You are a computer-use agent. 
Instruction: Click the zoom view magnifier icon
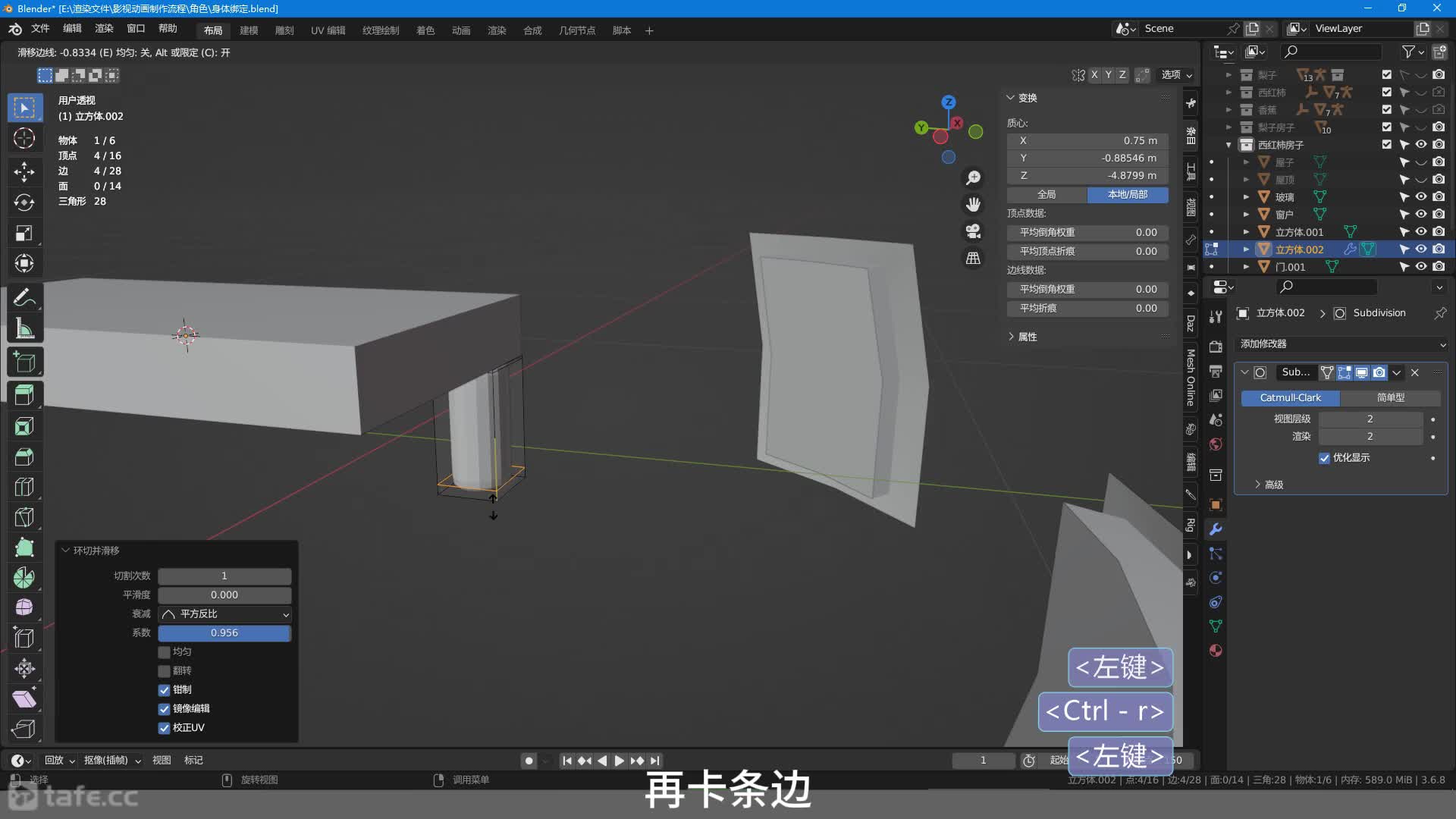pyautogui.click(x=973, y=177)
